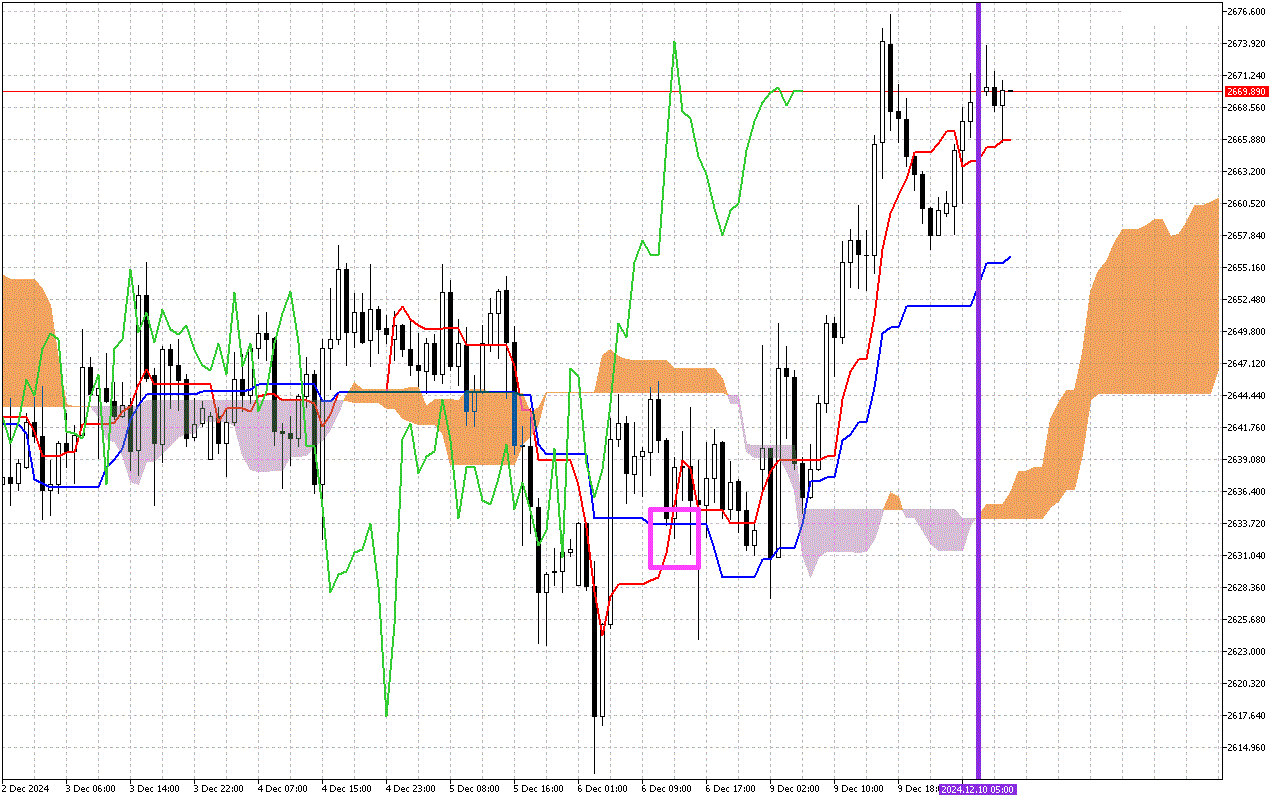The height and width of the screenshot is (800, 1280).
Task: Pick price level 2644.440 on the axis
Action: pyautogui.click(x=1245, y=396)
